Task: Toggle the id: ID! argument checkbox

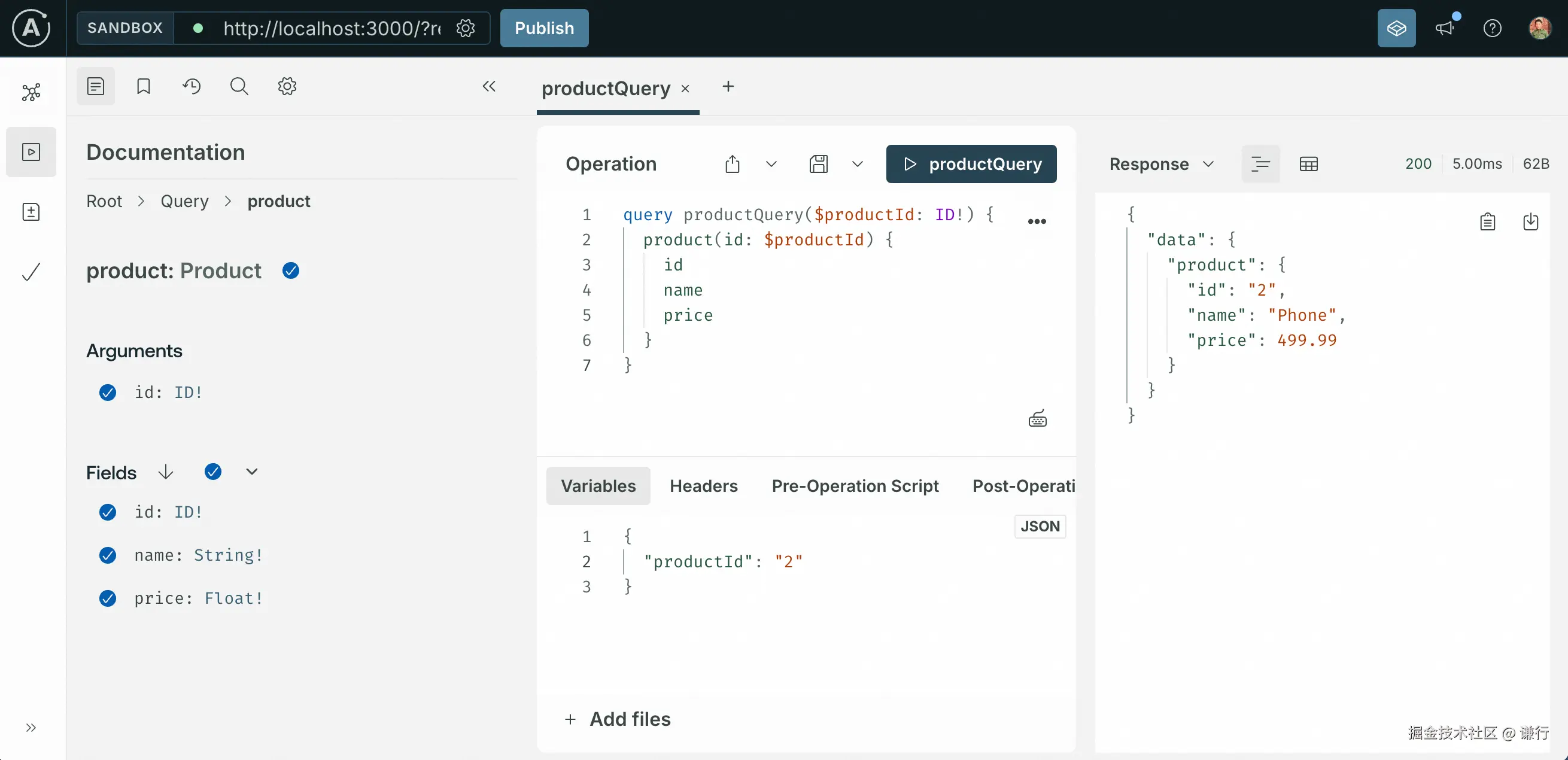Action: tap(108, 393)
